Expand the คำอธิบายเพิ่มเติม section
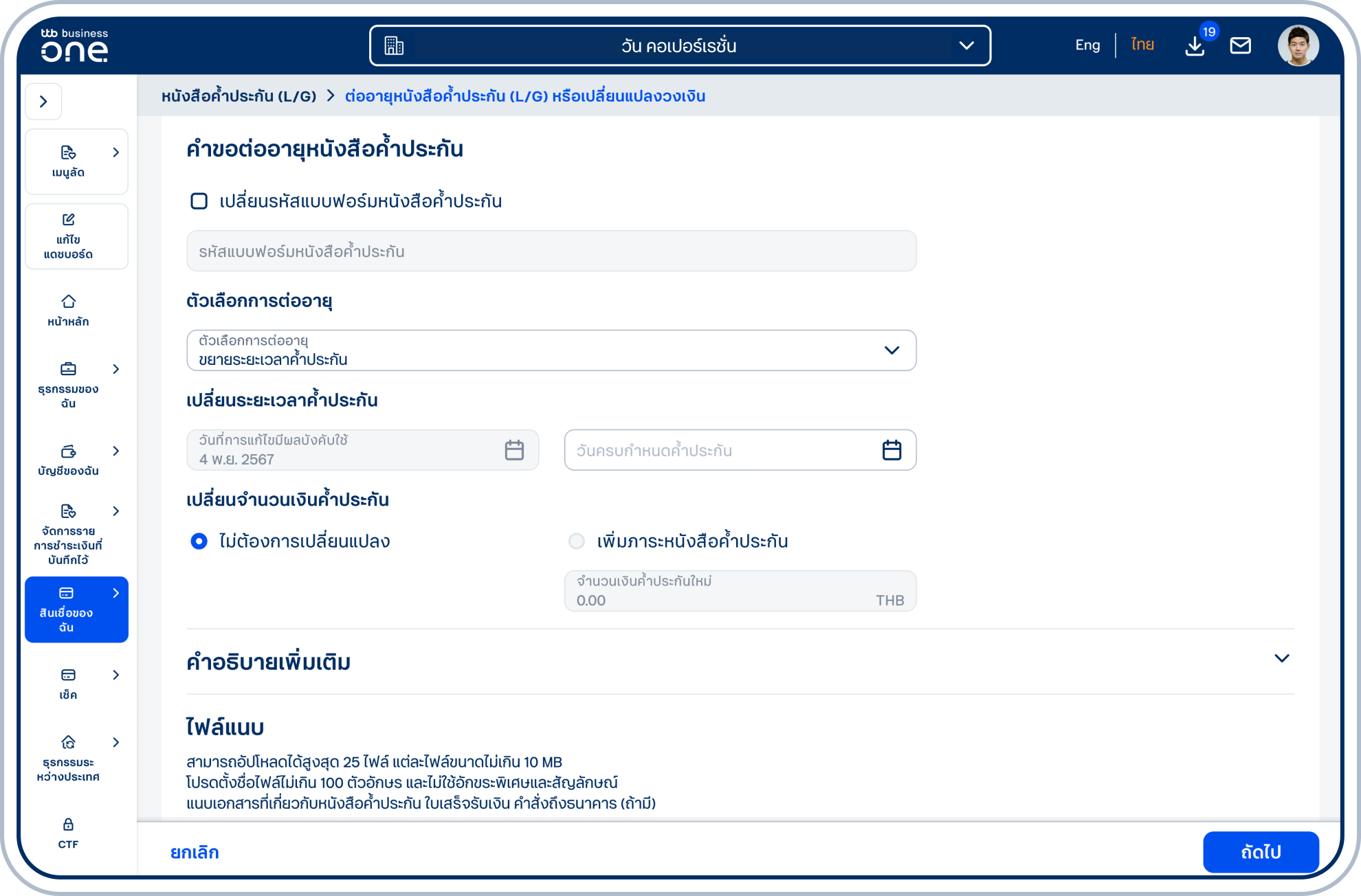1361x896 pixels. click(1281, 658)
